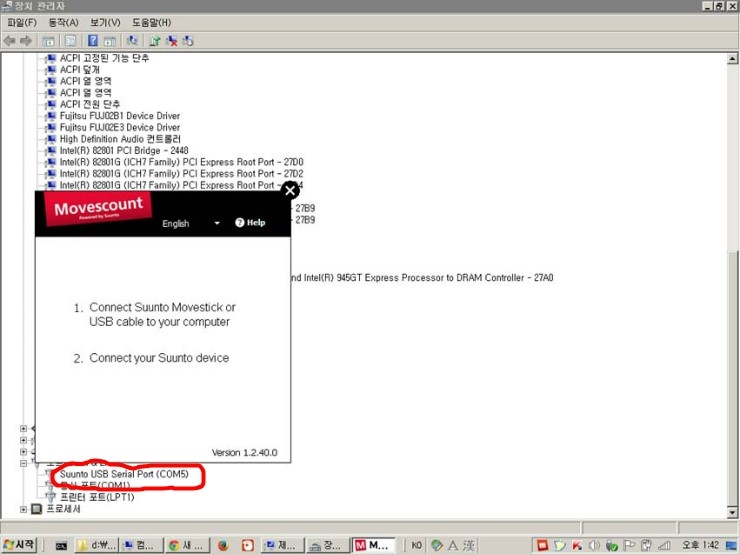Screen dimensions: 740x555
Task: Select ACPI 전원 단추 device
Action: tap(90, 104)
